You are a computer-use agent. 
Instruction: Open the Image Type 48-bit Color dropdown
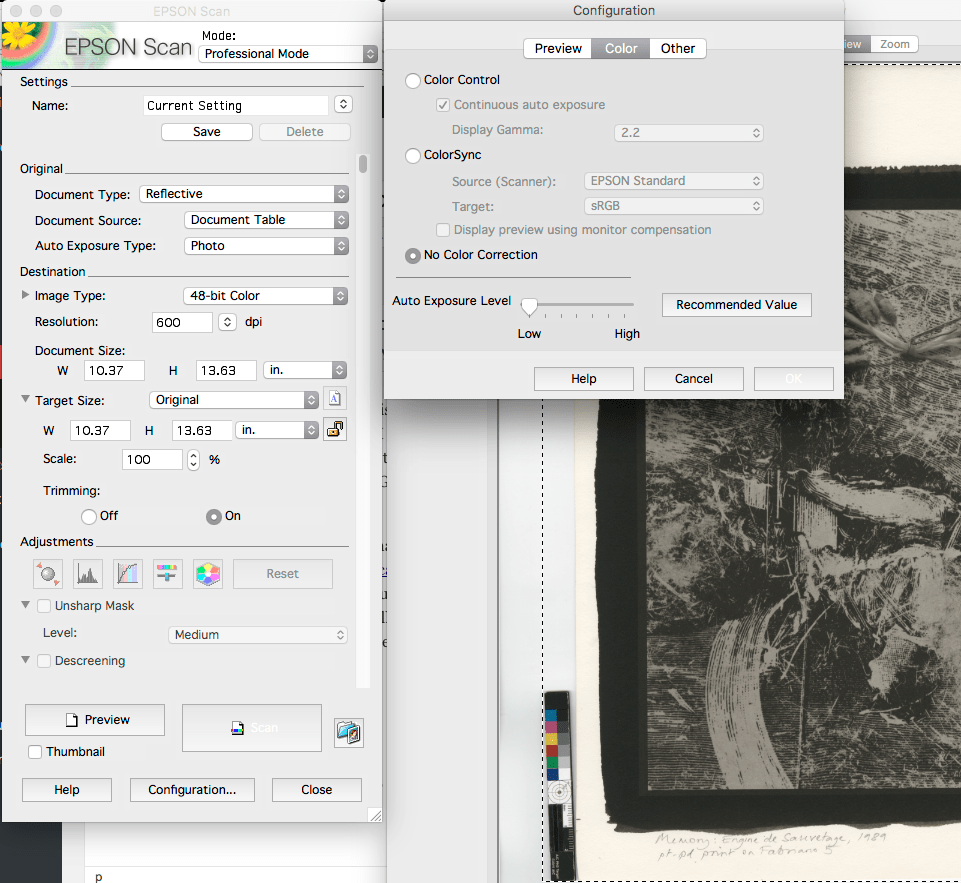[x=265, y=296]
